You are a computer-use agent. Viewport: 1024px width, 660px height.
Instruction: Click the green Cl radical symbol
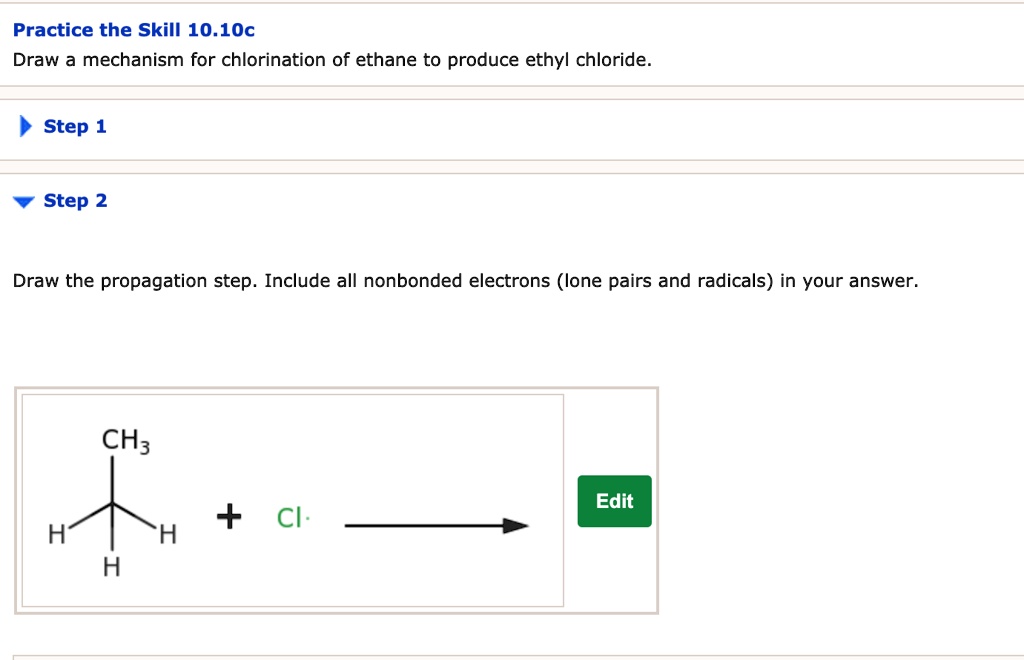[x=288, y=518]
